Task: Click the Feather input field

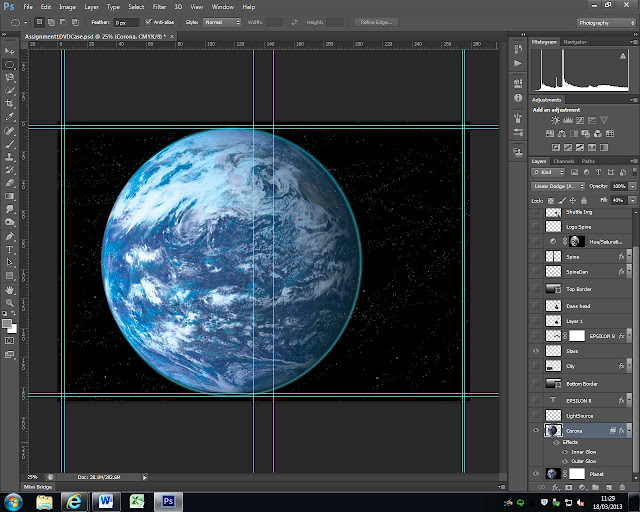Action: click(x=125, y=21)
